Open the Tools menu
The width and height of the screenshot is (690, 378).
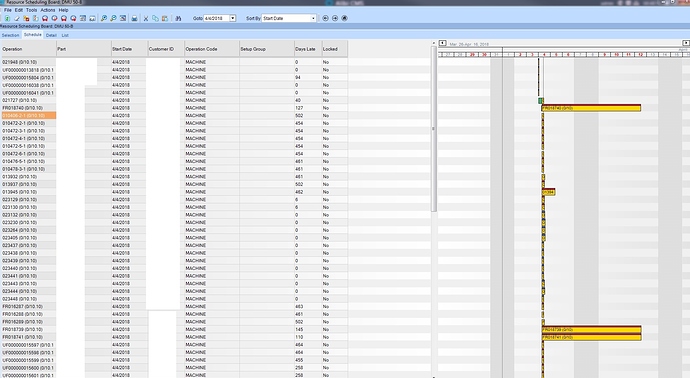click(x=31, y=10)
